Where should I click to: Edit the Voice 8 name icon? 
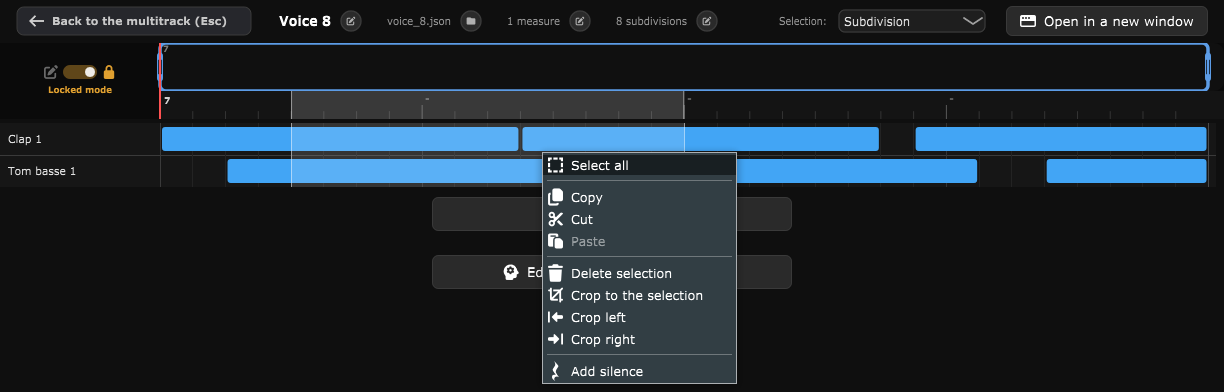click(x=351, y=21)
